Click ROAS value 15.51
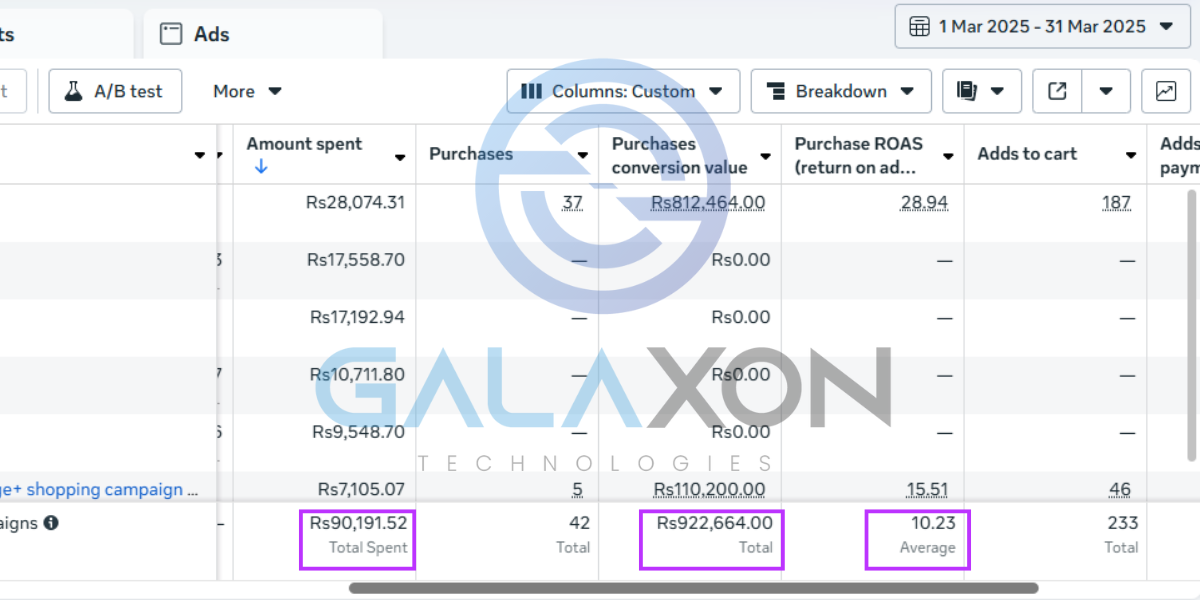The width and height of the screenshot is (1200, 600). pyautogui.click(x=927, y=490)
